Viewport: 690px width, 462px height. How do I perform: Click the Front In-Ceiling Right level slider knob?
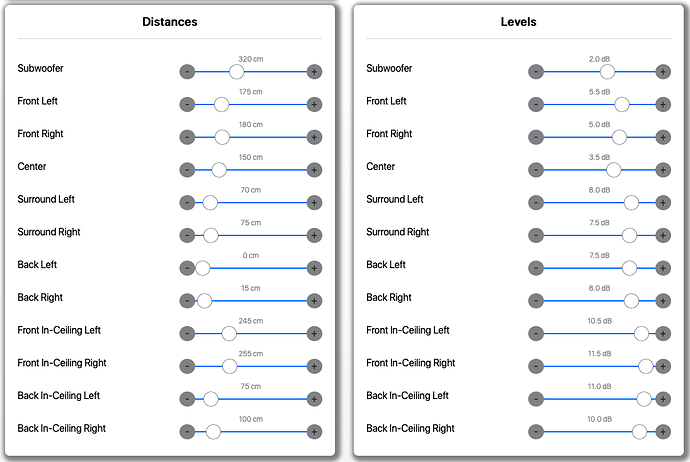(x=646, y=366)
